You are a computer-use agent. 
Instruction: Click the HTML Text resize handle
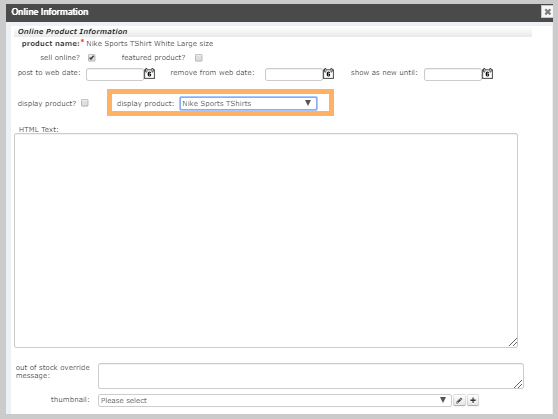513,342
